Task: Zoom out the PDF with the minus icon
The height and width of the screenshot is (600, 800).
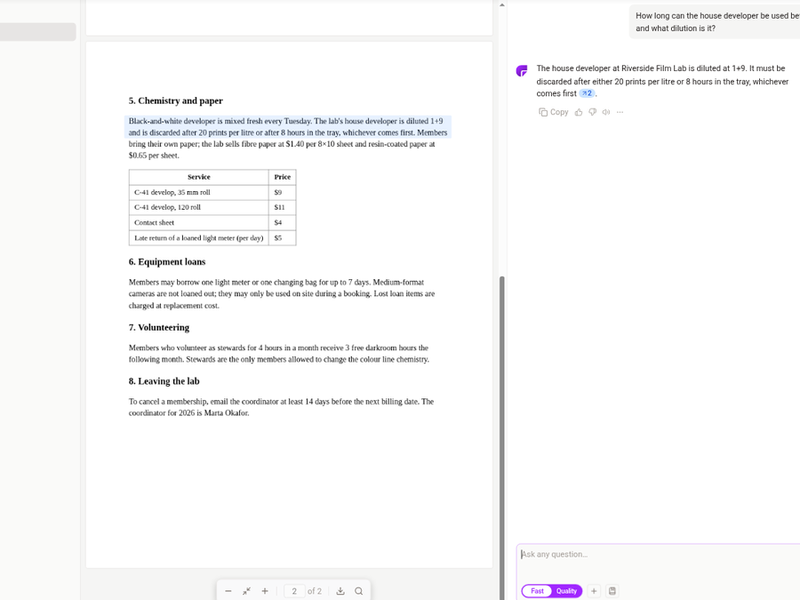Action: click(x=228, y=591)
